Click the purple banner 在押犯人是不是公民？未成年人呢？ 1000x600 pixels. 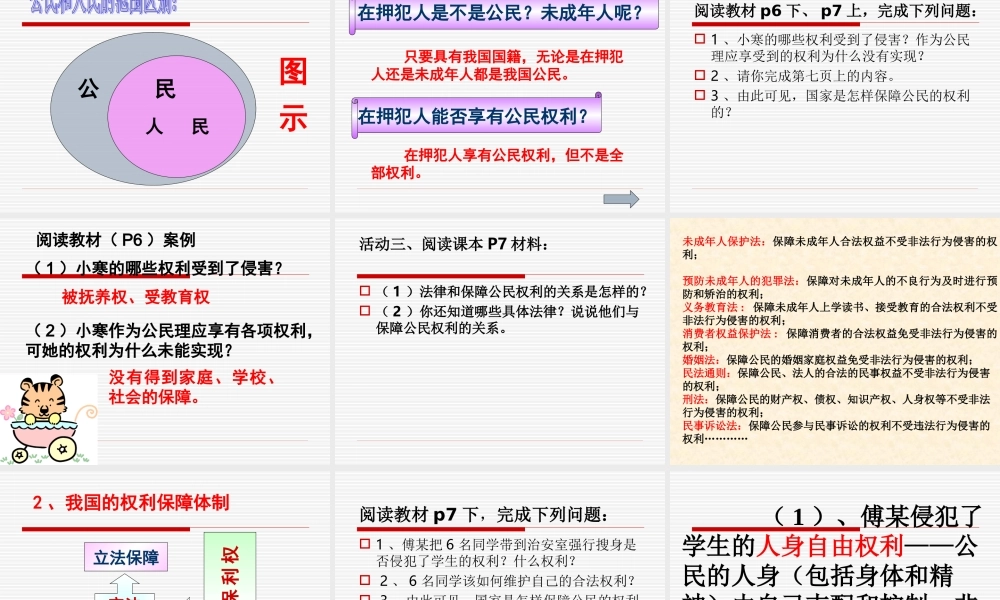tap(504, 13)
